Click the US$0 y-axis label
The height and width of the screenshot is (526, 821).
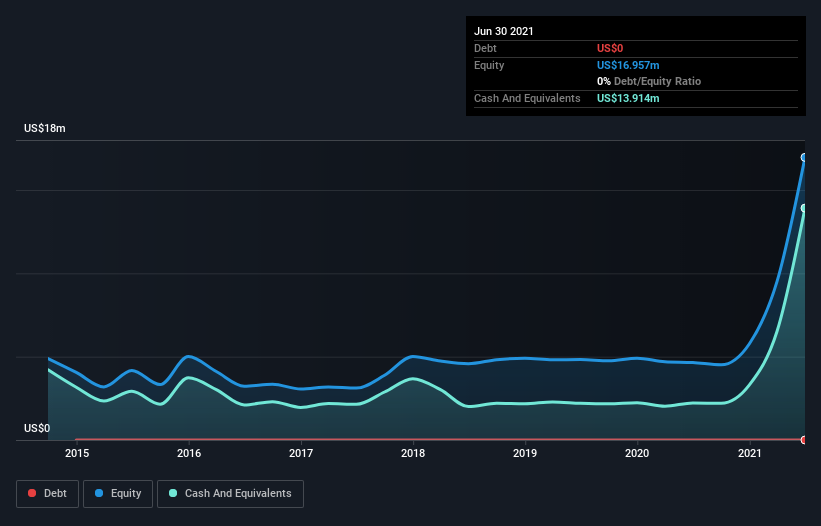click(37, 429)
